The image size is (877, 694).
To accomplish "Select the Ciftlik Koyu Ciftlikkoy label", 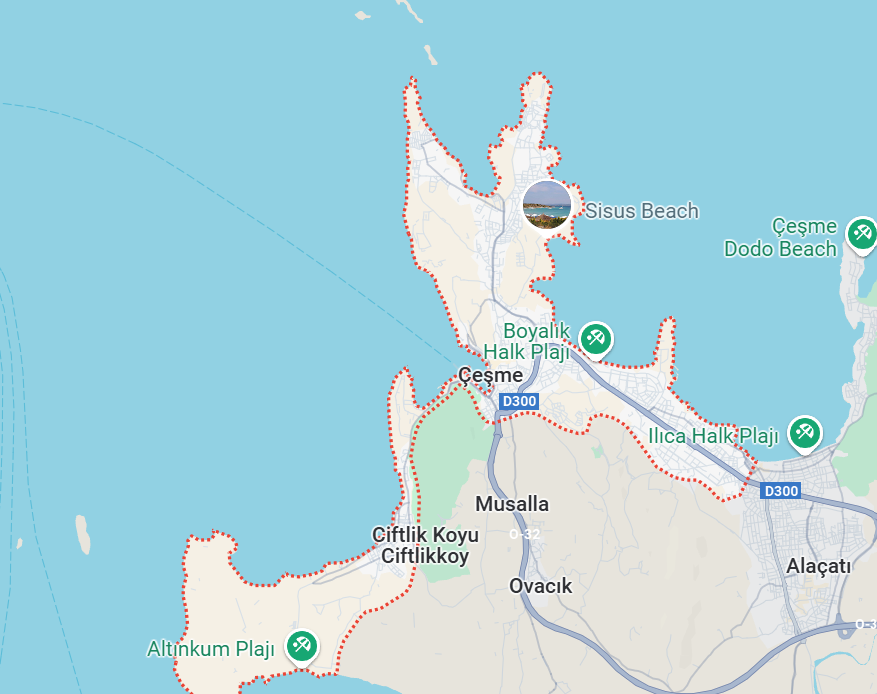I will [x=425, y=545].
